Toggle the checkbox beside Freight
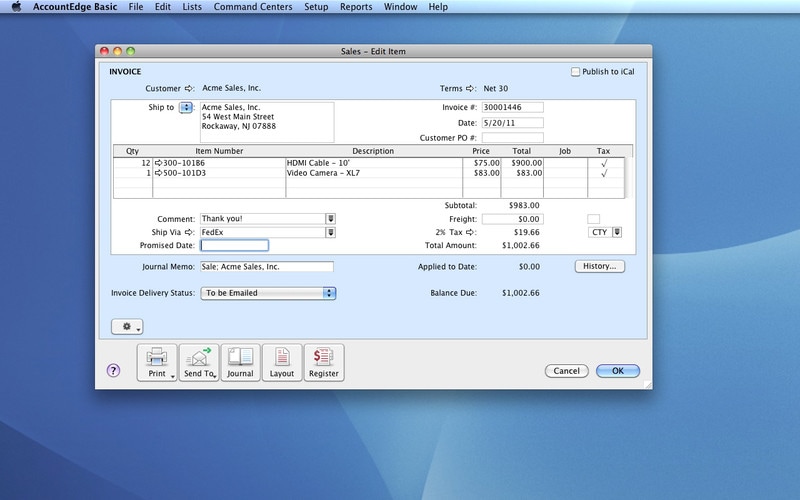The height and width of the screenshot is (500, 800). click(593, 219)
